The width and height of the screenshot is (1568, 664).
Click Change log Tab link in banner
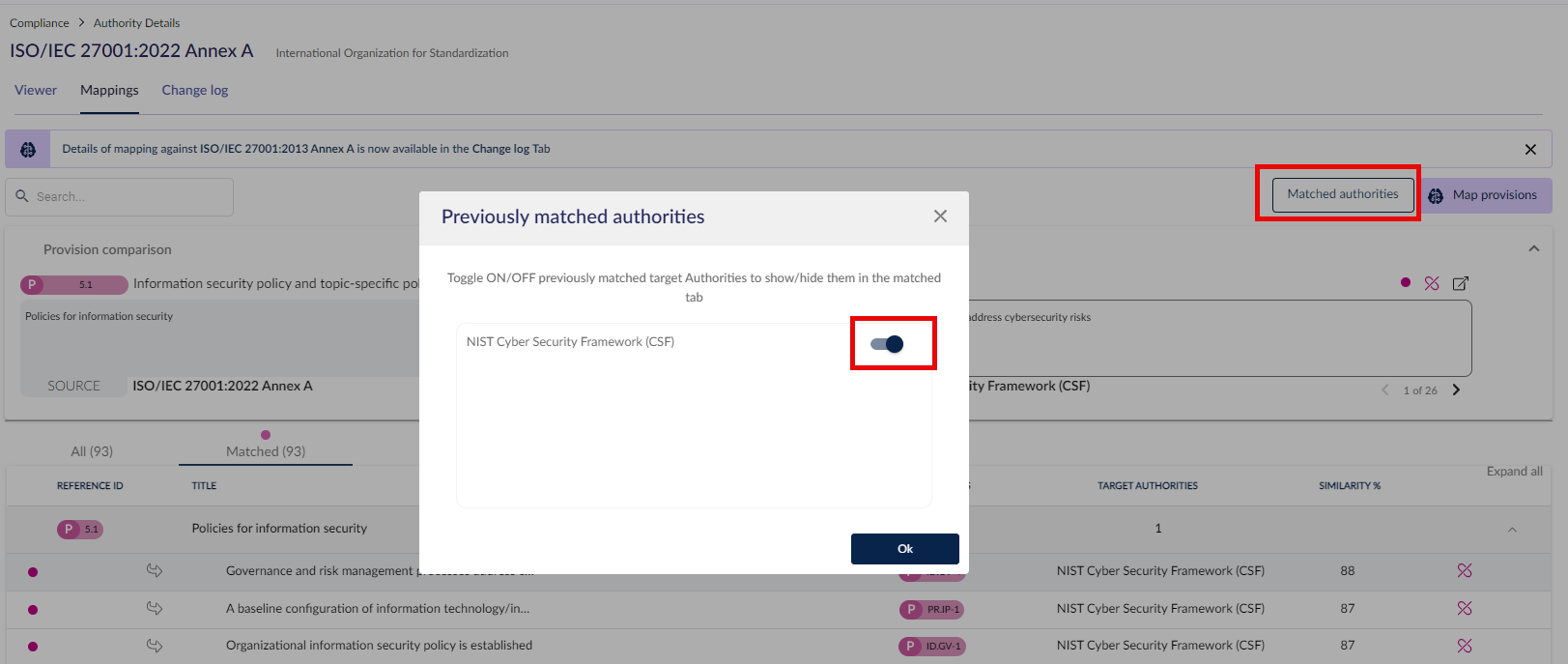pyautogui.click(x=511, y=149)
